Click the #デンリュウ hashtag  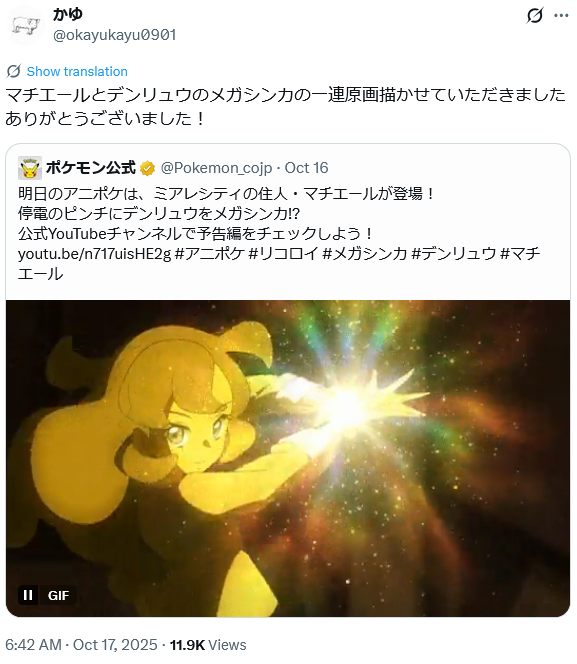tap(453, 254)
